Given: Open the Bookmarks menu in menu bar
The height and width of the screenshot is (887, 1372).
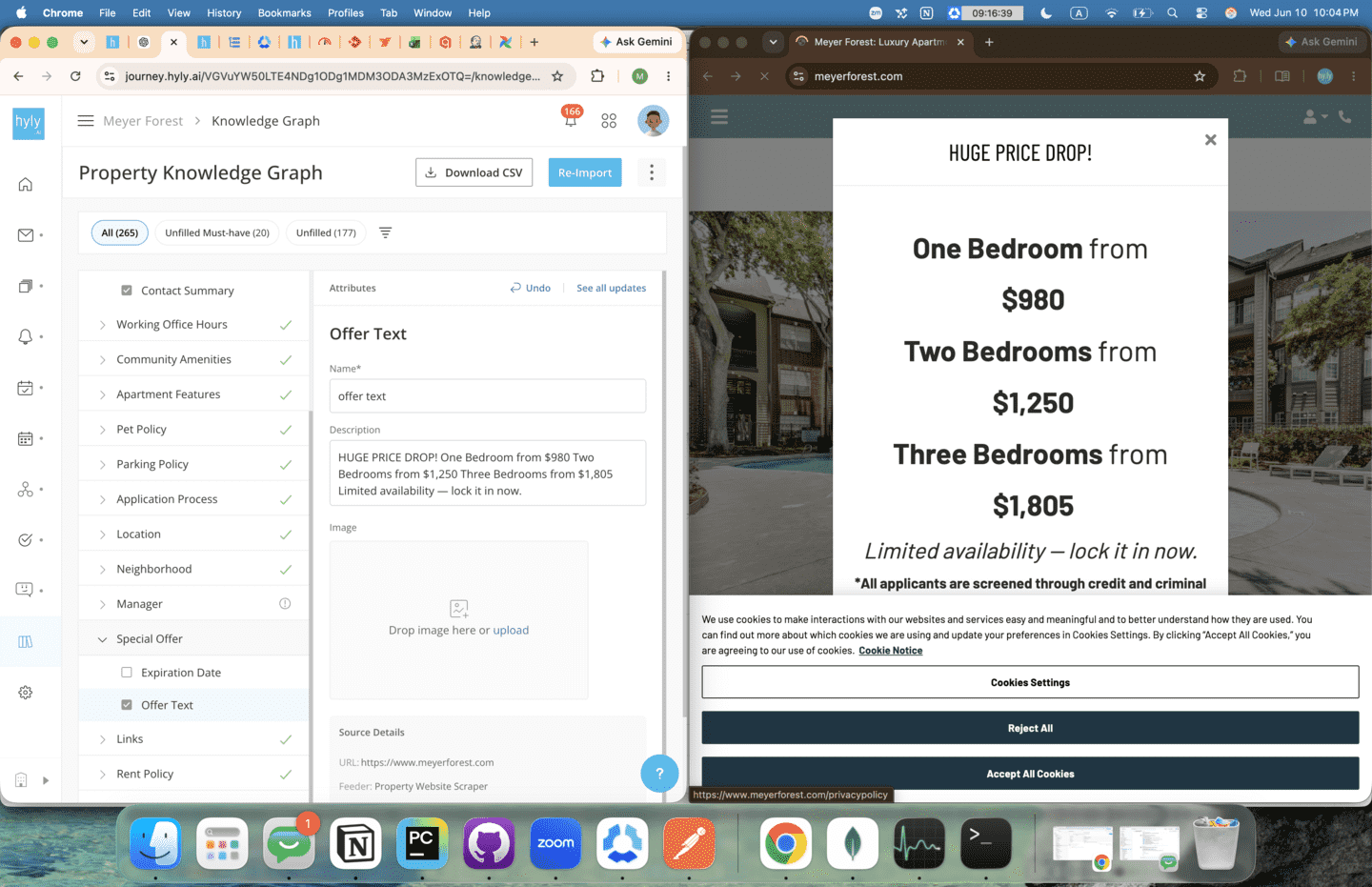Looking at the screenshot, I should click(x=284, y=12).
